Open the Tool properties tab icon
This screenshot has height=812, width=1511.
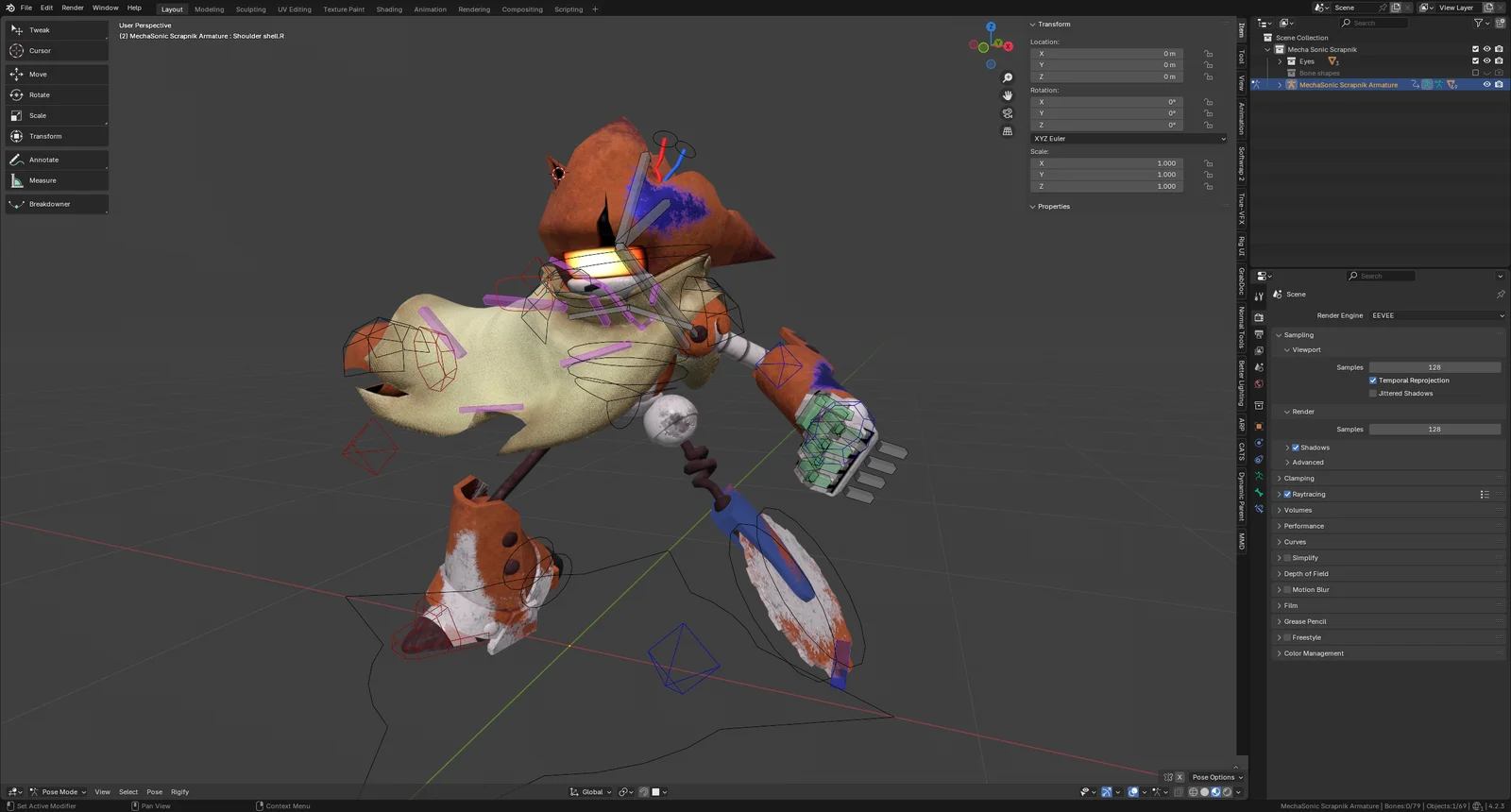coord(1259,296)
